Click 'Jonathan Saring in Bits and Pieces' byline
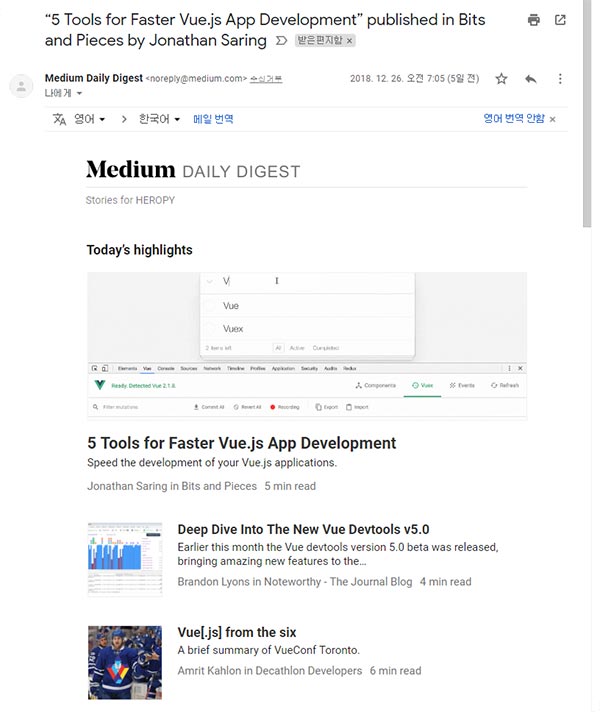Viewport: 600px width, 712px height. click(172, 486)
